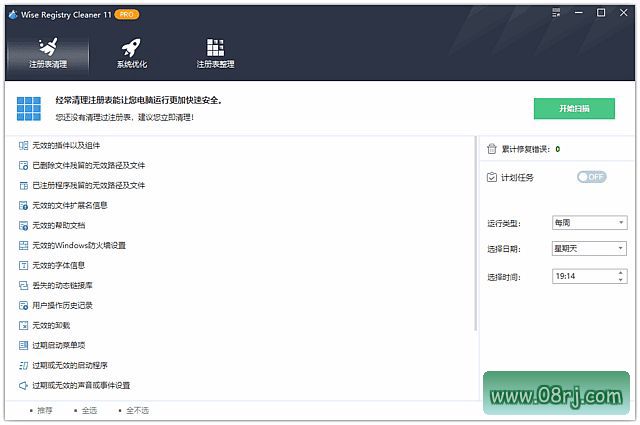Decrease time with the down stepper arrow

[620, 280]
